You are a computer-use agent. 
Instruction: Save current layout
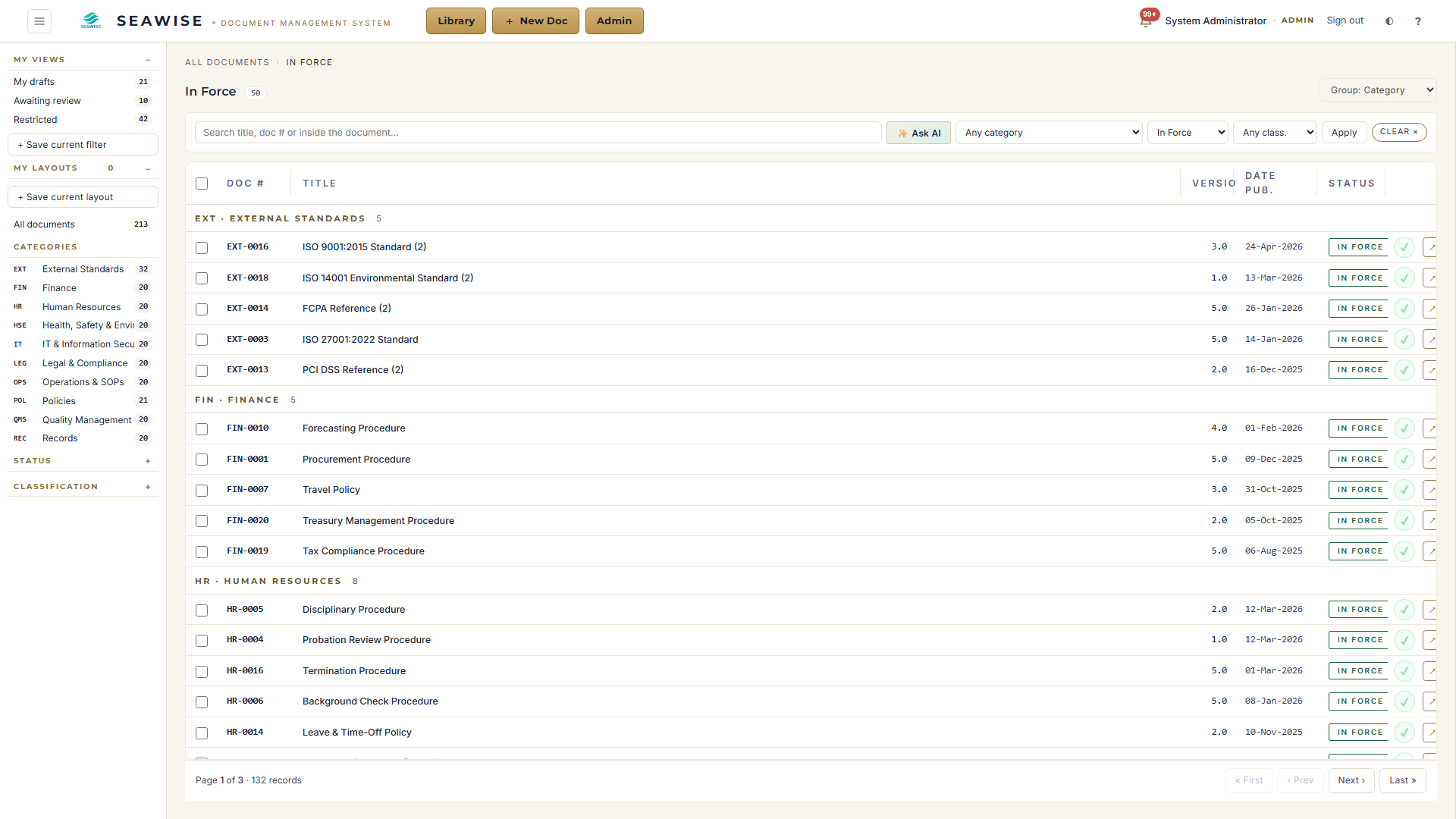[83, 197]
